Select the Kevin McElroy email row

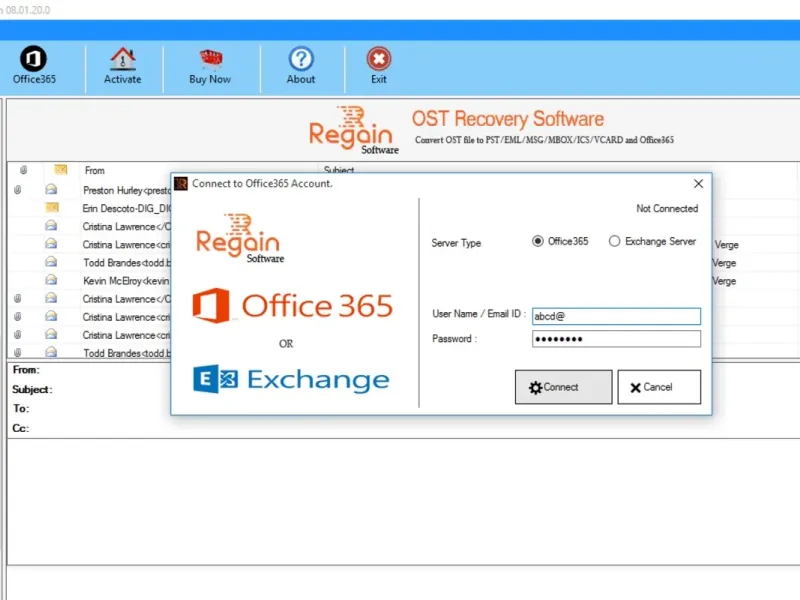(x=90, y=281)
